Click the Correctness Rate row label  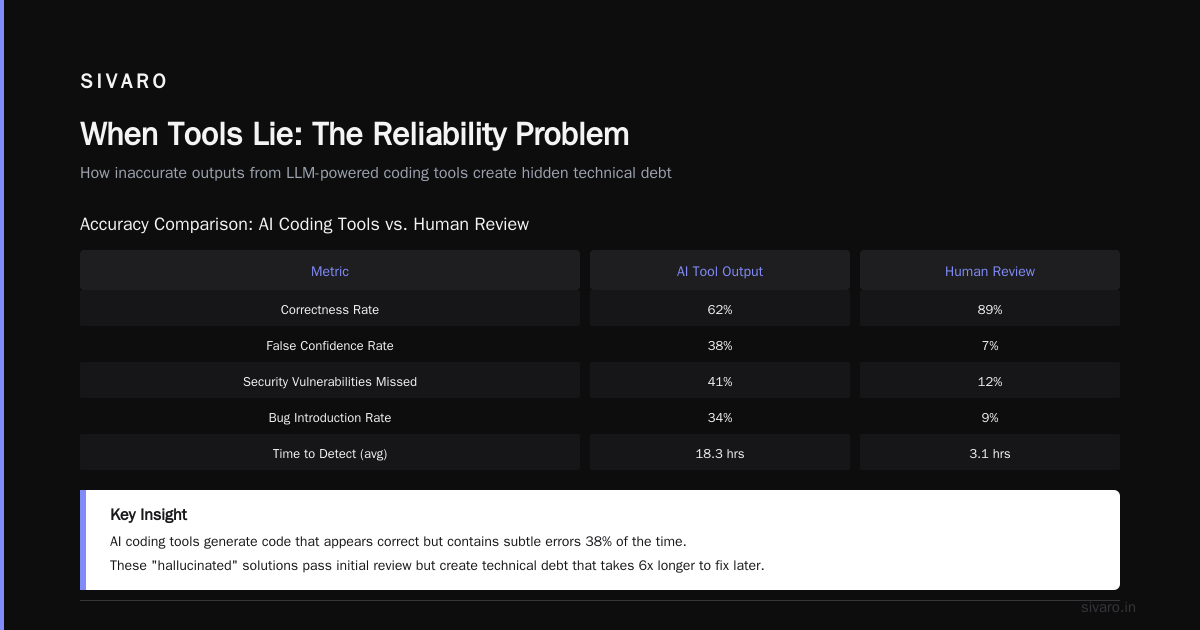pyautogui.click(x=330, y=310)
